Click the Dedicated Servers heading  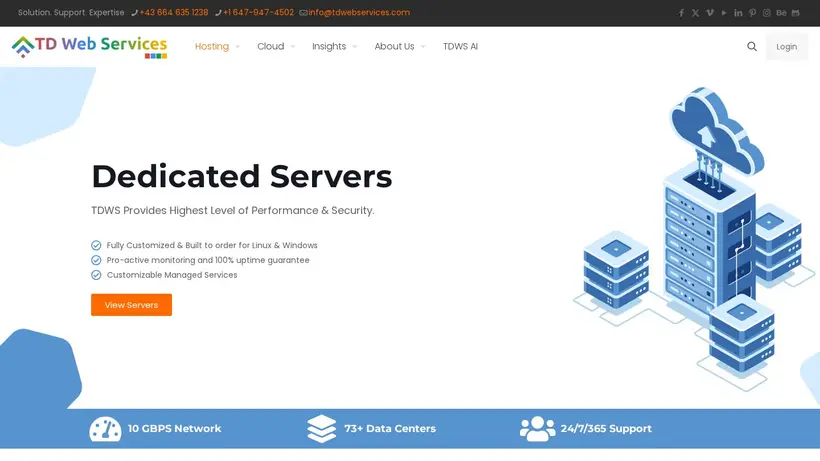click(x=242, y=176)
